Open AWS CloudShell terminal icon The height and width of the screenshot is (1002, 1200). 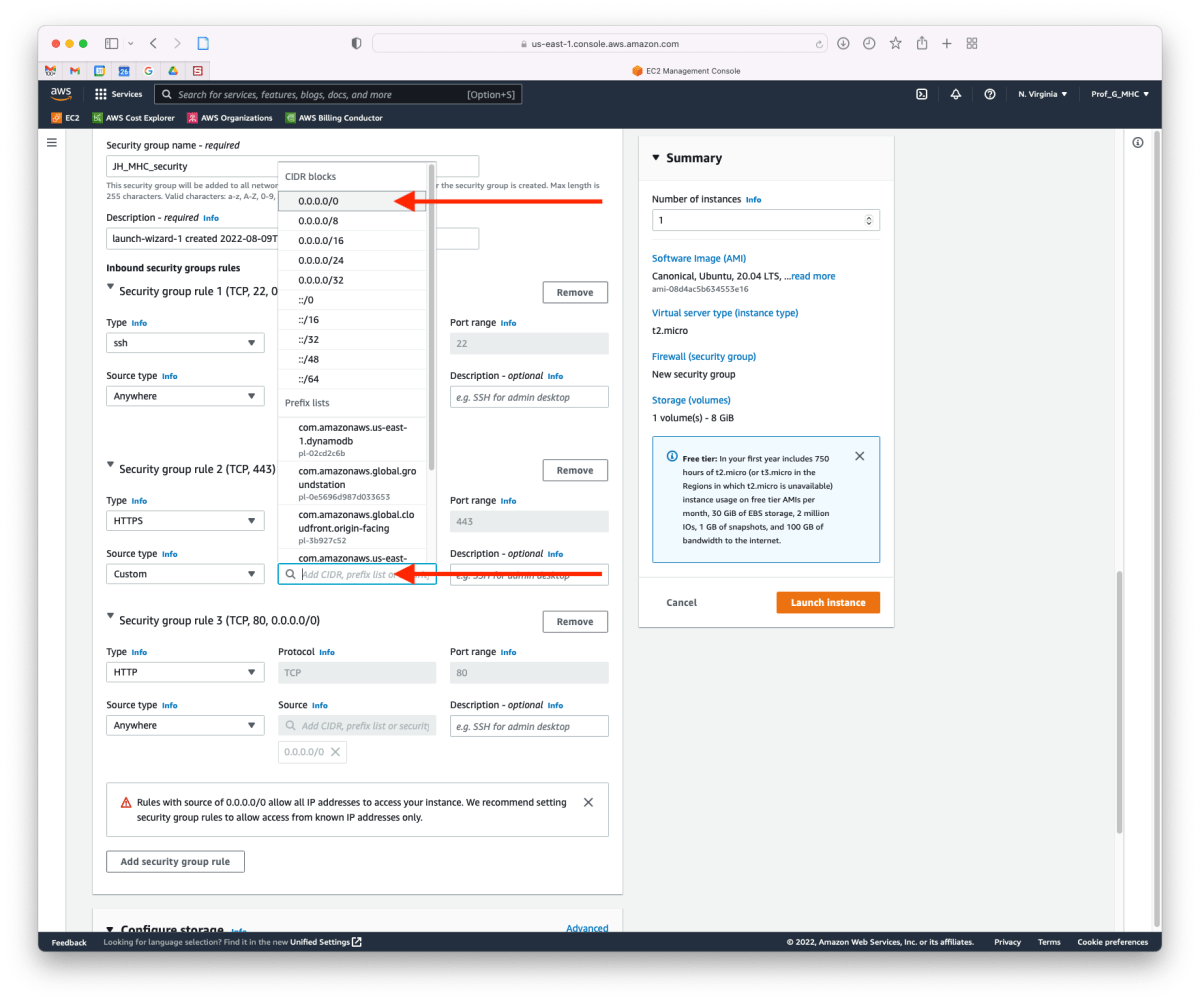922,94
